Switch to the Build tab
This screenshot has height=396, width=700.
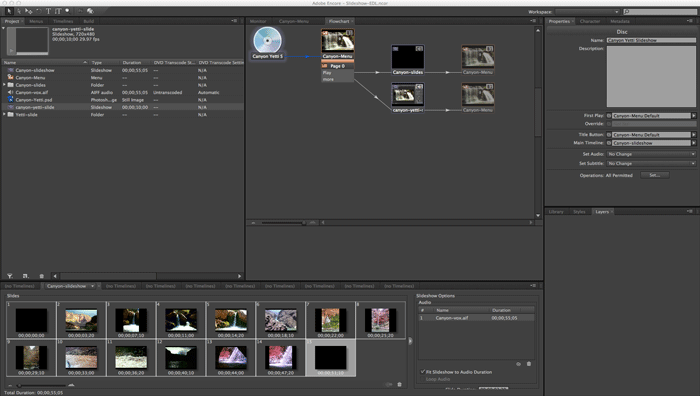pyautogui.click(x=88, y=21)
